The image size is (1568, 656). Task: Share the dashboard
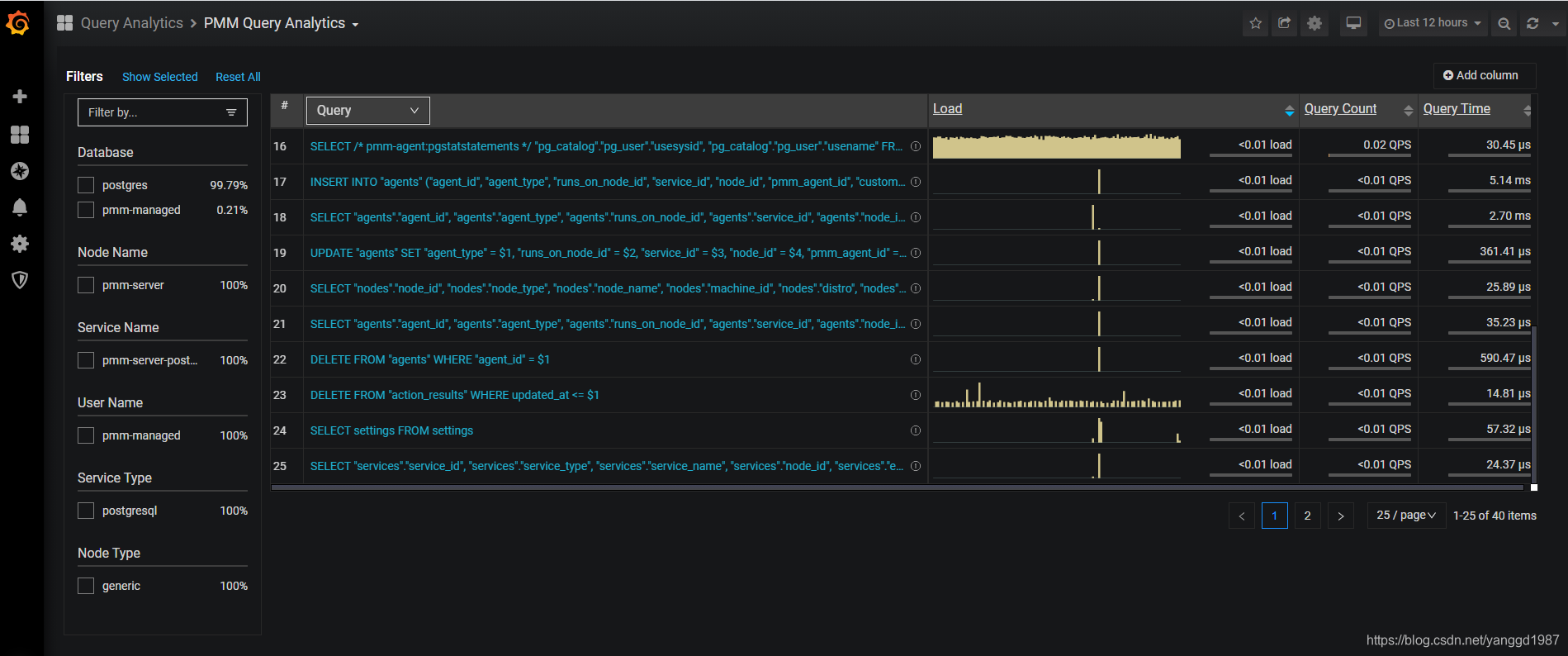click(1285, 23)
